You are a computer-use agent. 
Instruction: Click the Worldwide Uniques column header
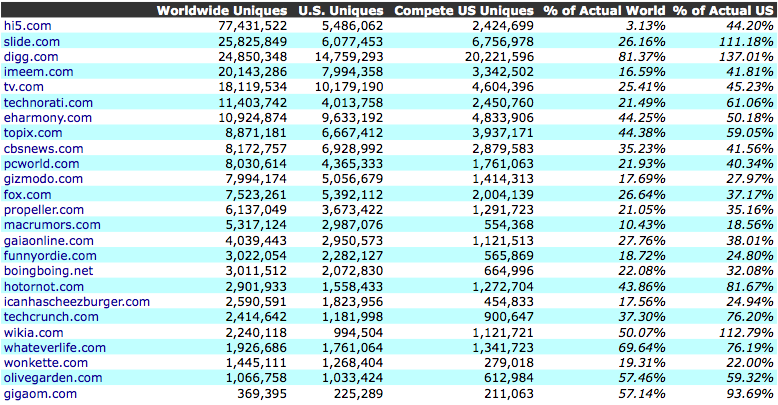click(x=221, y=10)
